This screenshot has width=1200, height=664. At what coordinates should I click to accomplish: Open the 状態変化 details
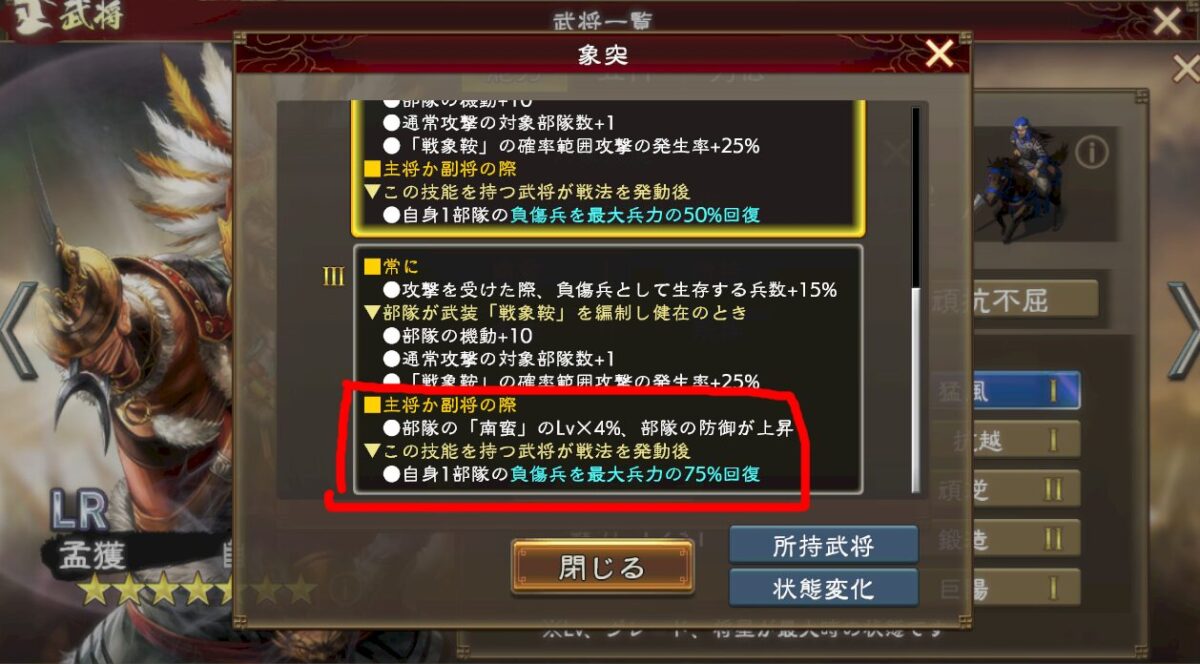[x=824, y=588]
